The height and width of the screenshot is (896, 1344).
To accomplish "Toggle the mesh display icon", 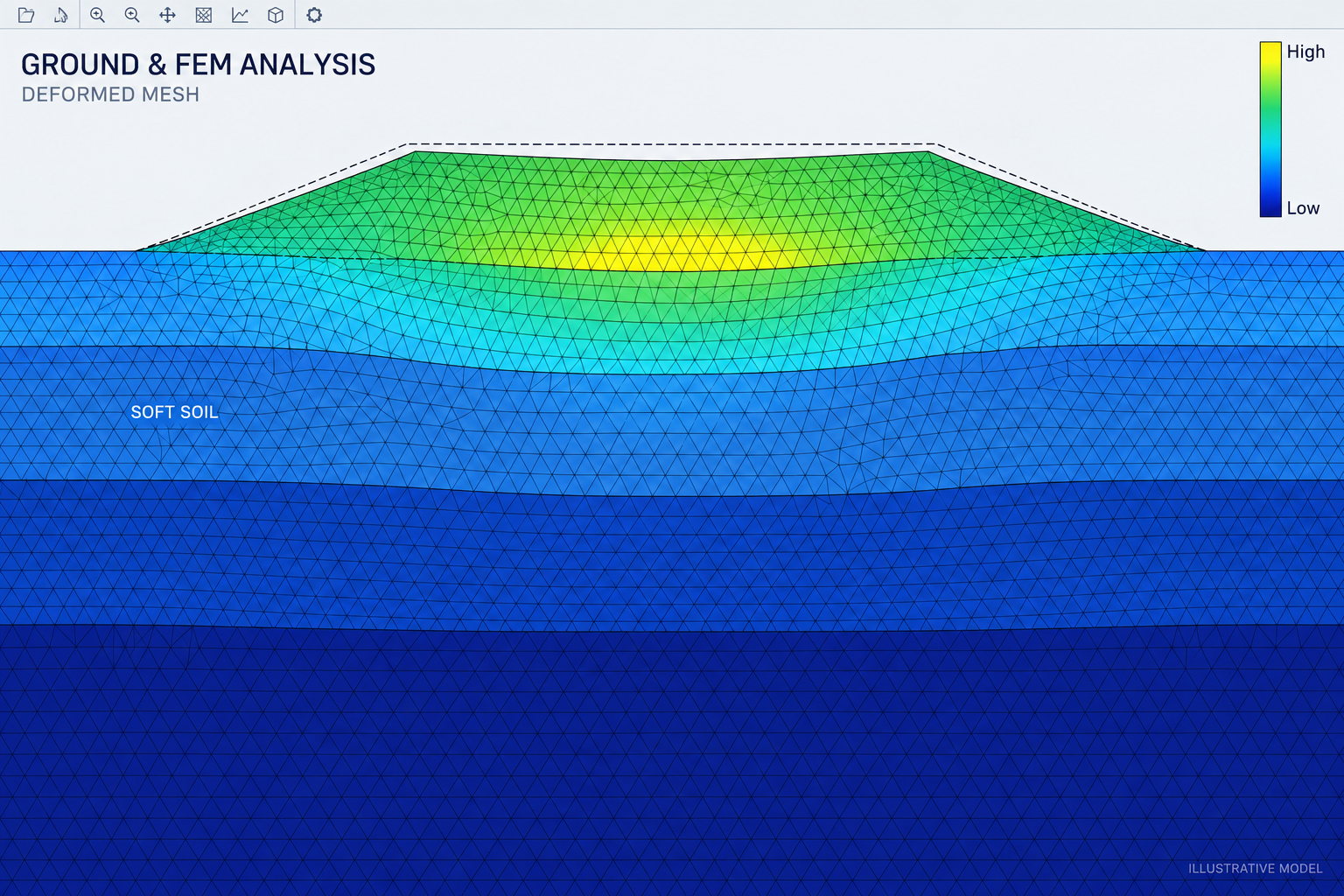I will (204, 15).
